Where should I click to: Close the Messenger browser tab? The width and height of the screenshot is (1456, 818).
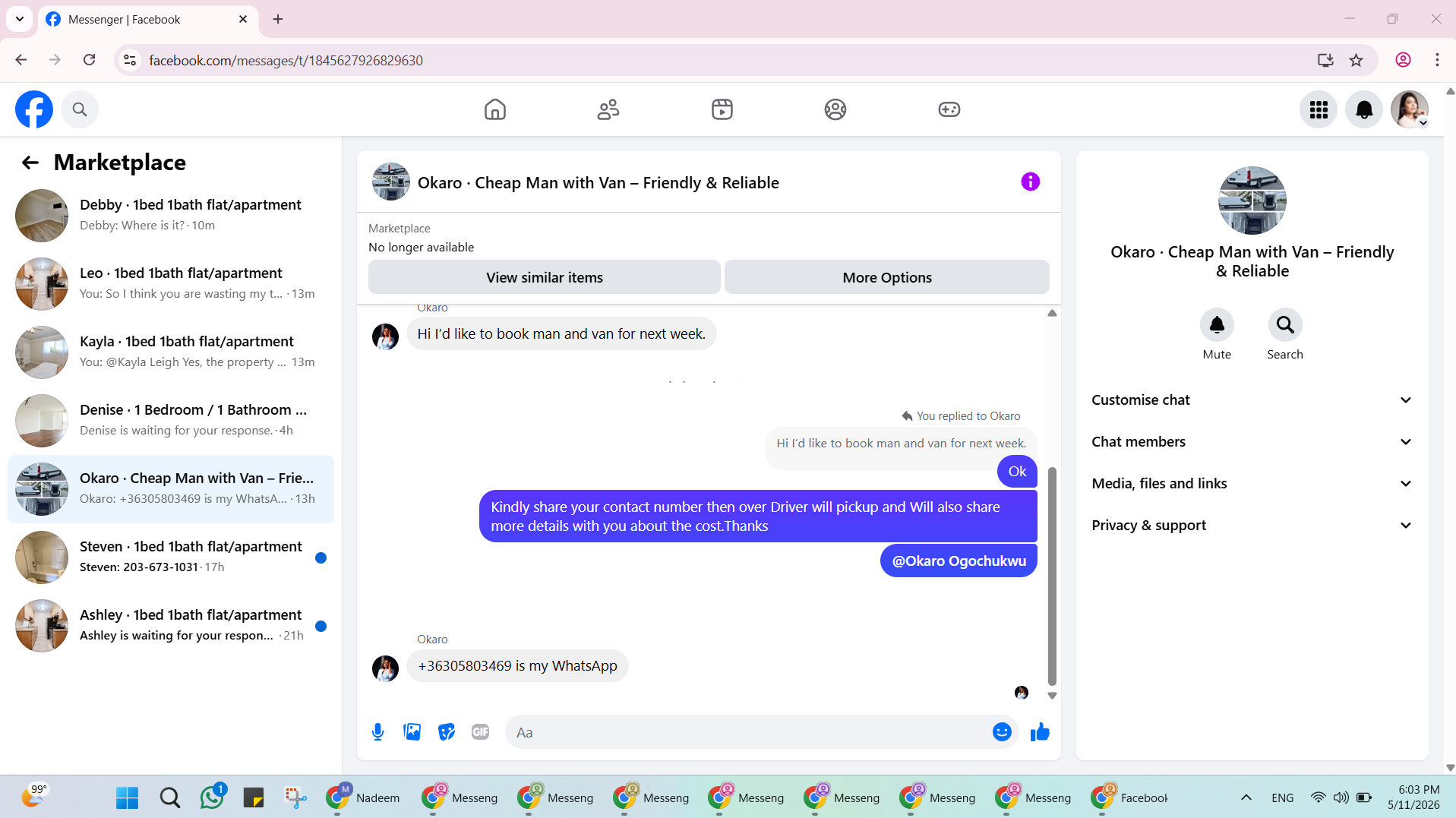243,19
